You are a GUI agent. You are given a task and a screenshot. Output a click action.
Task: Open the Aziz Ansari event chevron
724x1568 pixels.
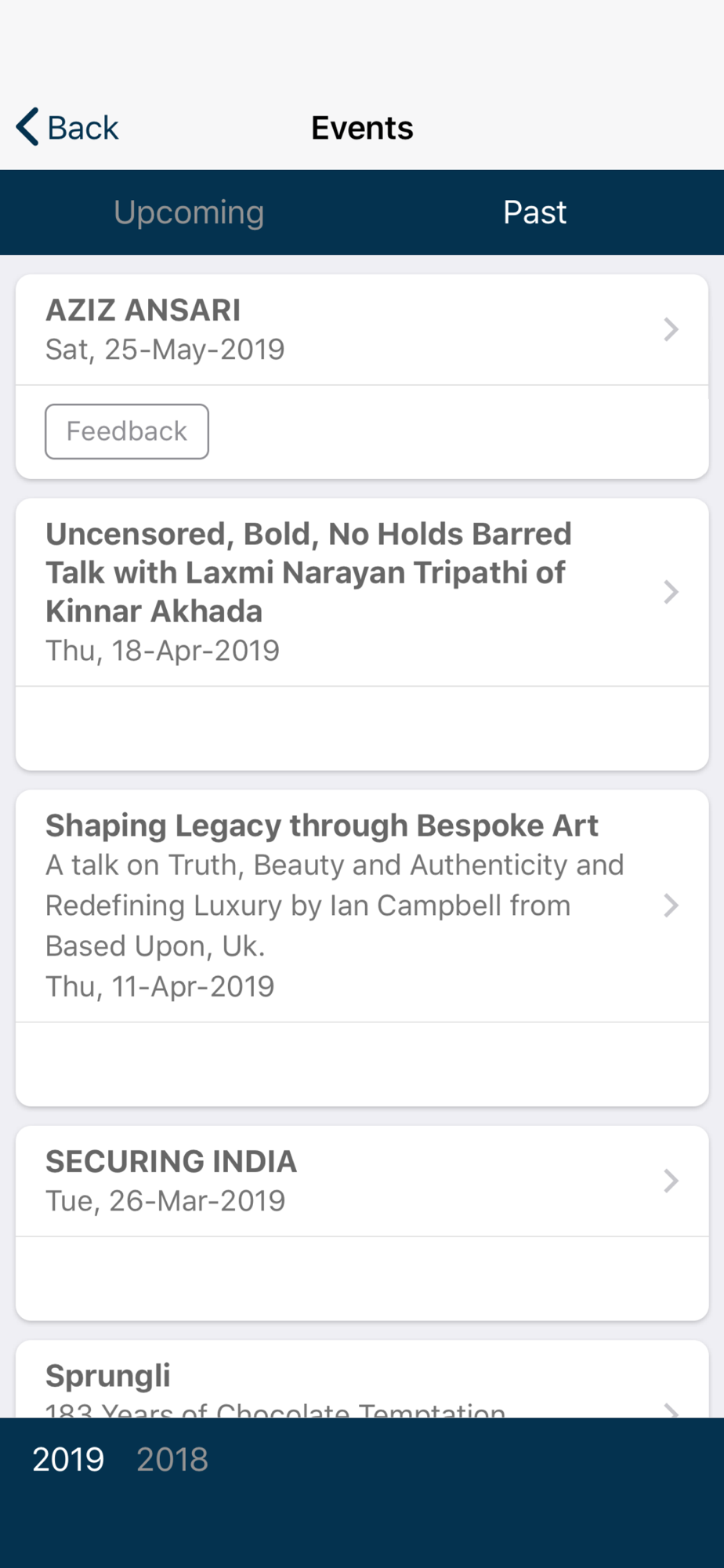(x=671, y=329)
